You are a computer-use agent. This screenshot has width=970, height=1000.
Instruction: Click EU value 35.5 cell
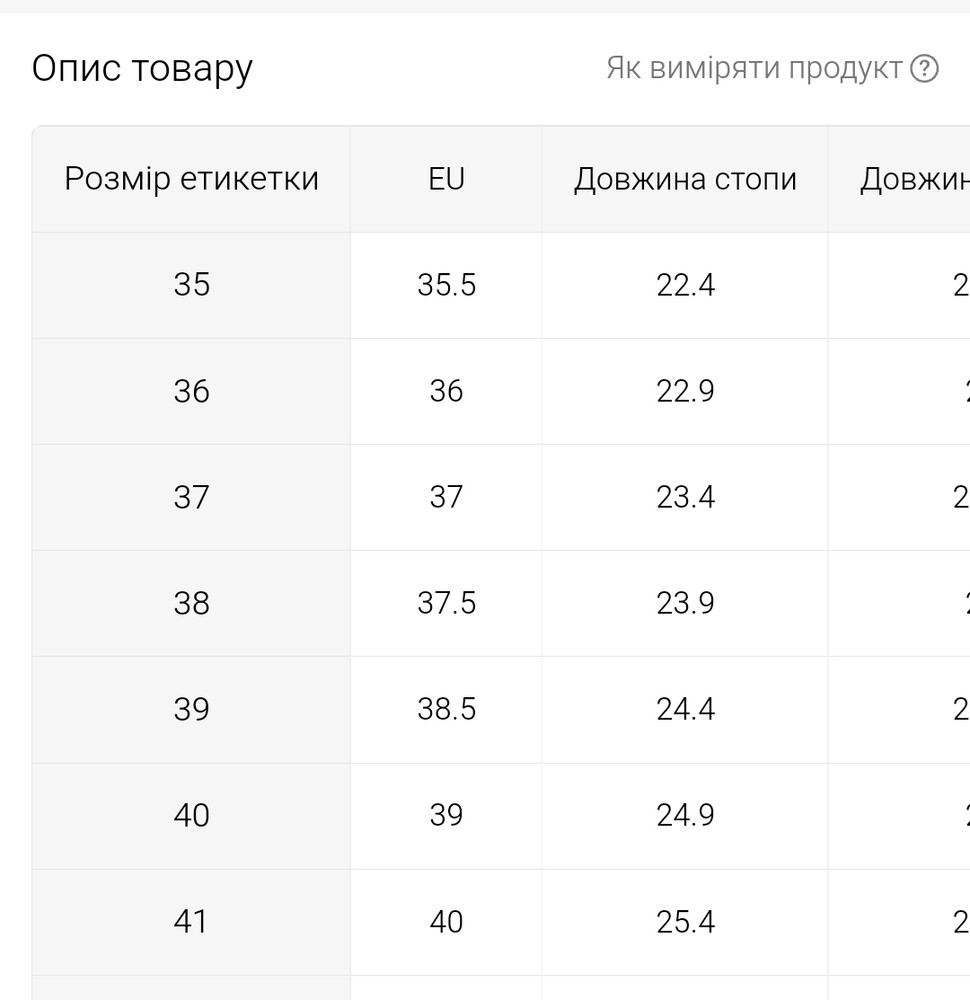[x=446, y=285]
